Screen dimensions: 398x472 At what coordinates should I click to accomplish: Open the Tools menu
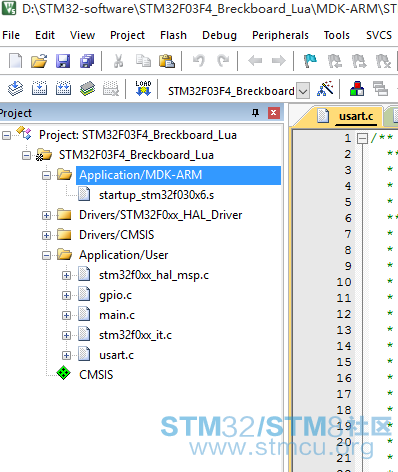point(337,35)
